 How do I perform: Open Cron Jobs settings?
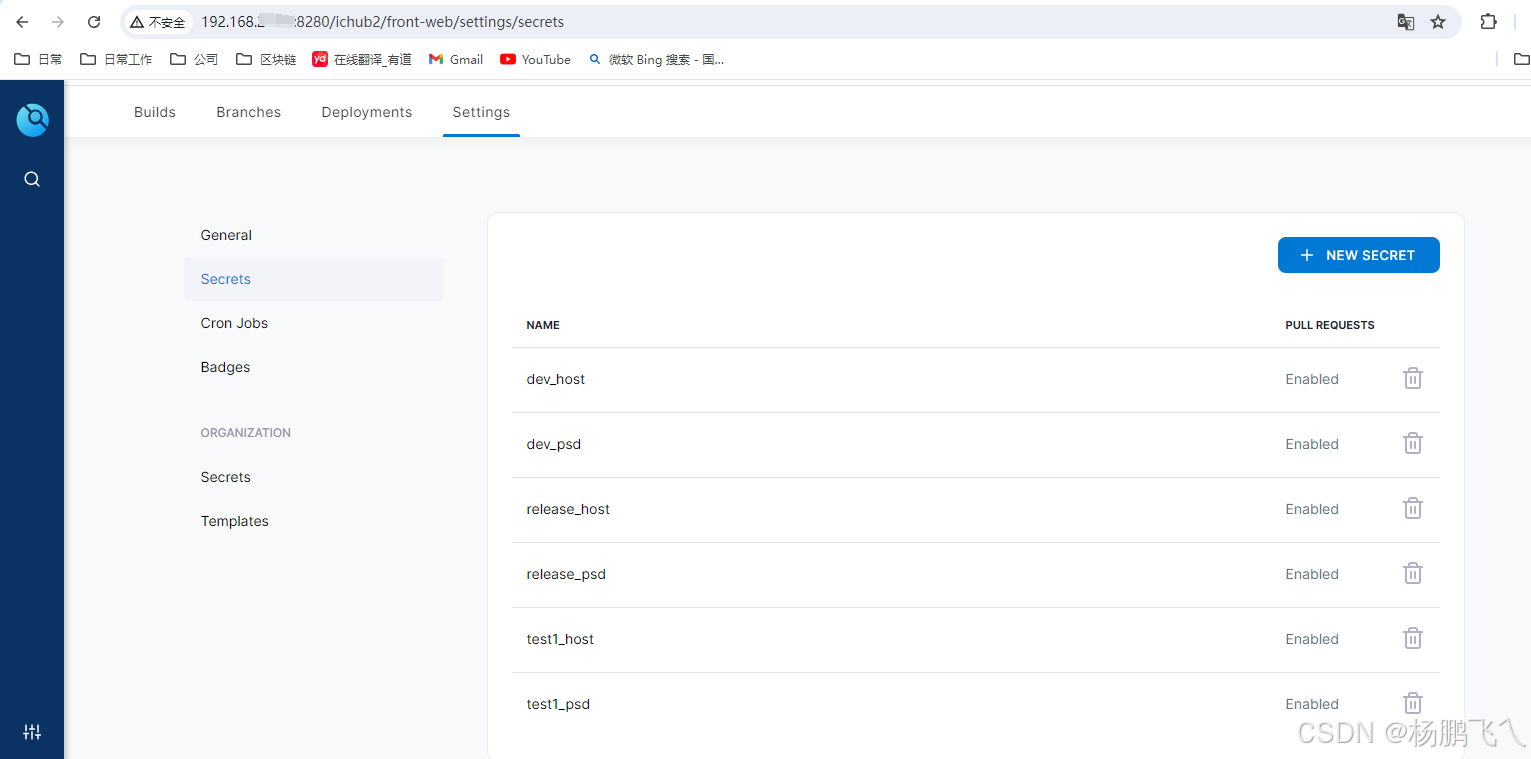[x=314, y=323]
